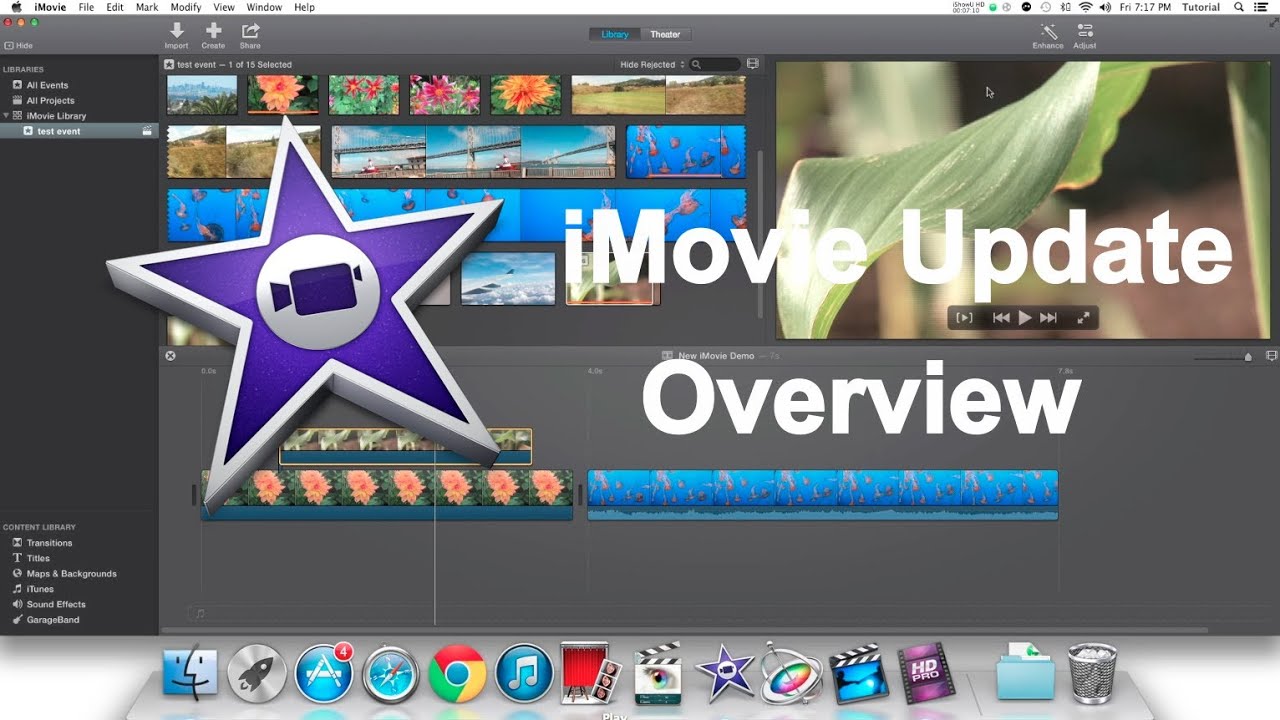Screen dimensions: 1280x720
Task: Open Launchpad from the Dock
Action: pos(257,672)
